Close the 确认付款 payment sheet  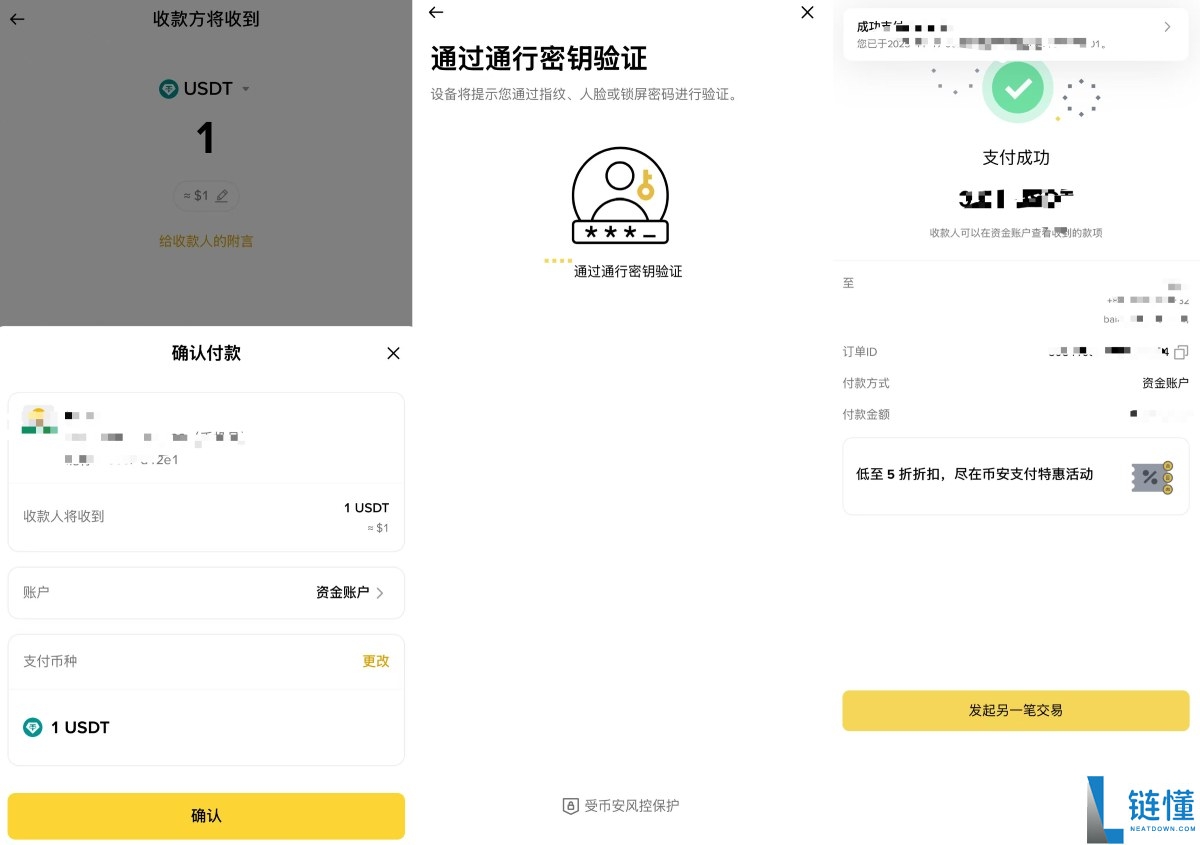pyautogui.click(x=392, y=353)
